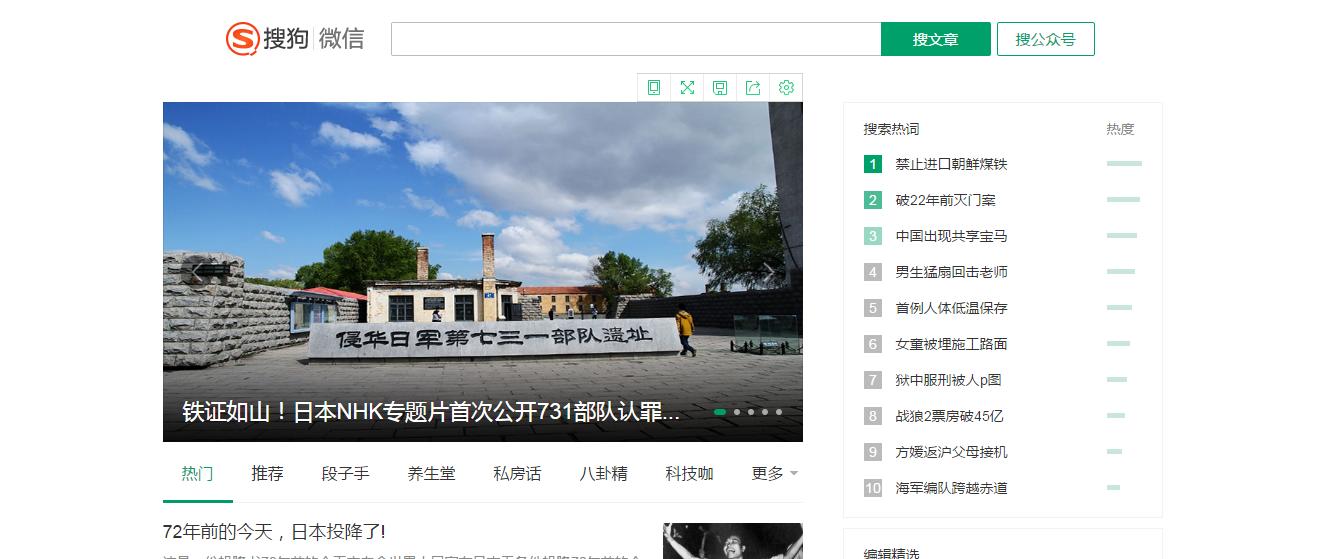Screen dimensions: 1334x559
Task: Open the settings gear icon above the banner
Action: [786, 88]
